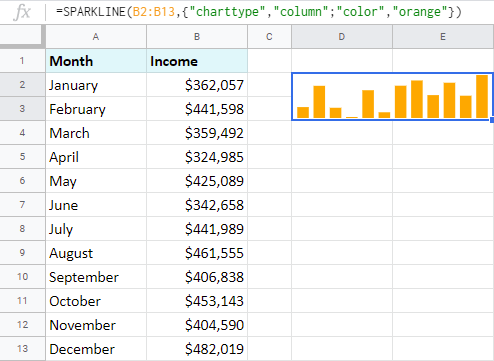This screenshot has height=361, width=494.
Task: Select the $425,089 cell
Action: click(197, 181)
